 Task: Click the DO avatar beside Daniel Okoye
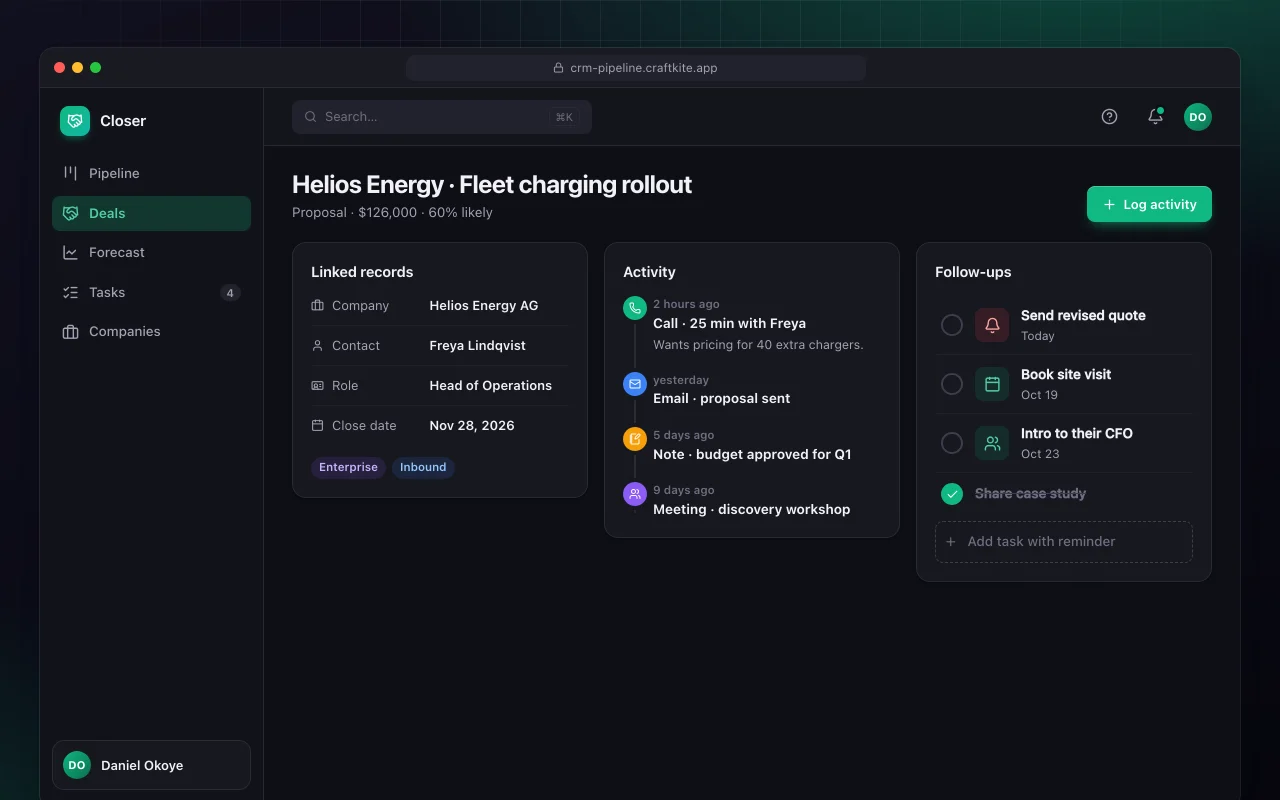[77, 765]
